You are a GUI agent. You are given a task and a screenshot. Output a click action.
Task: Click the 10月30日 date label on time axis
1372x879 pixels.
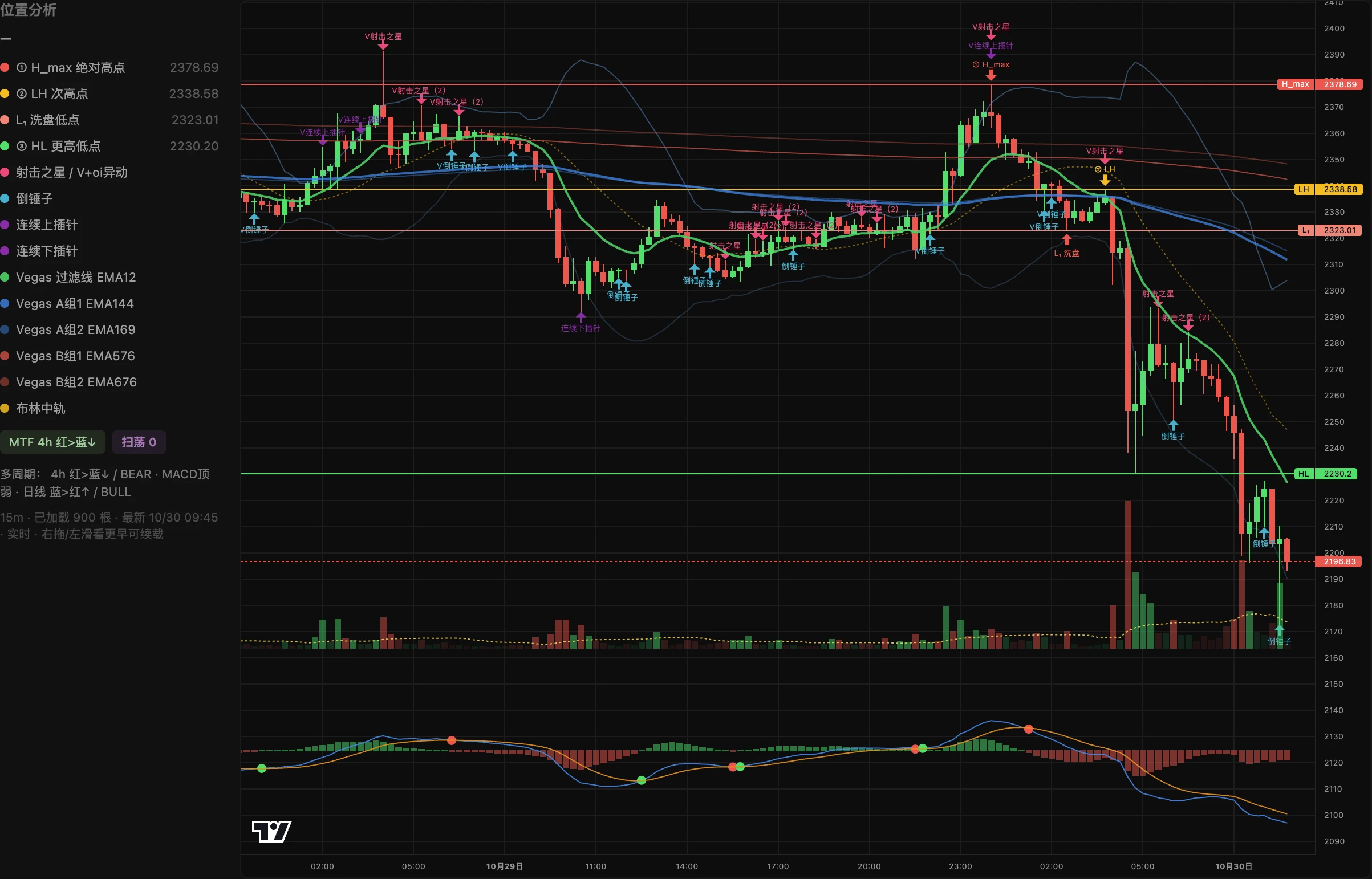(x=1234, y=866)
